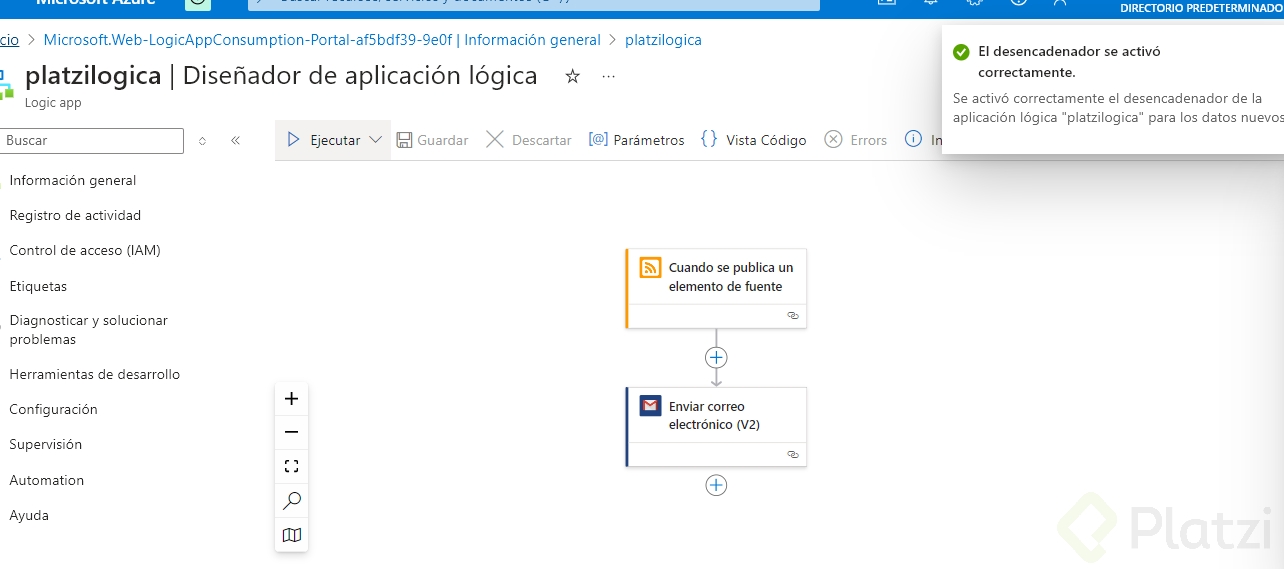Click the Logic app resource icon

[x=7, y=84]
